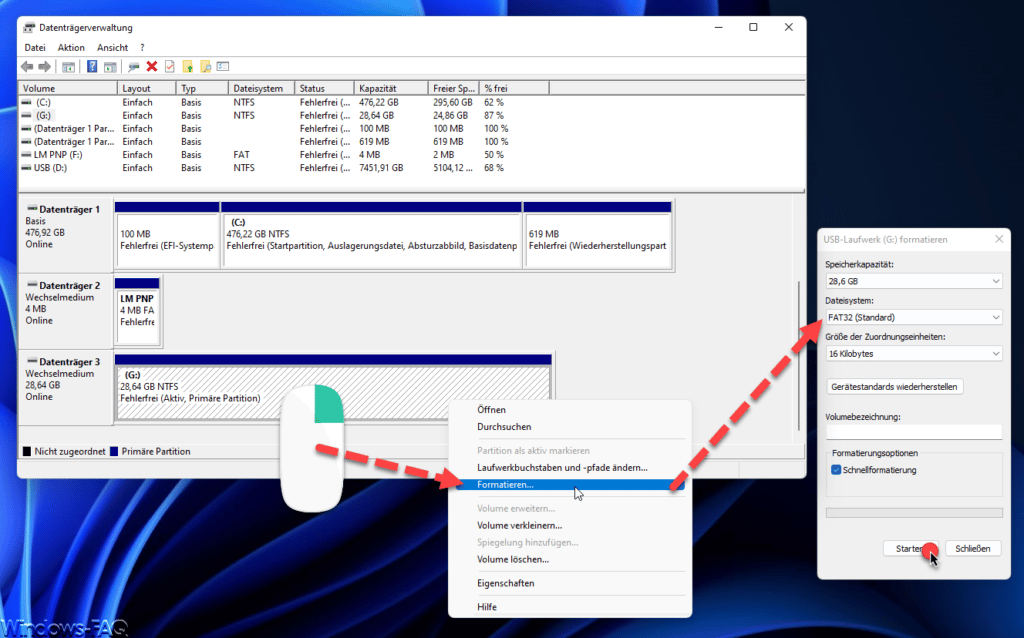The image size is (1024, 638).
Task: Click Gerätestandards wiederherstellen button
Action: pos(894,387)
